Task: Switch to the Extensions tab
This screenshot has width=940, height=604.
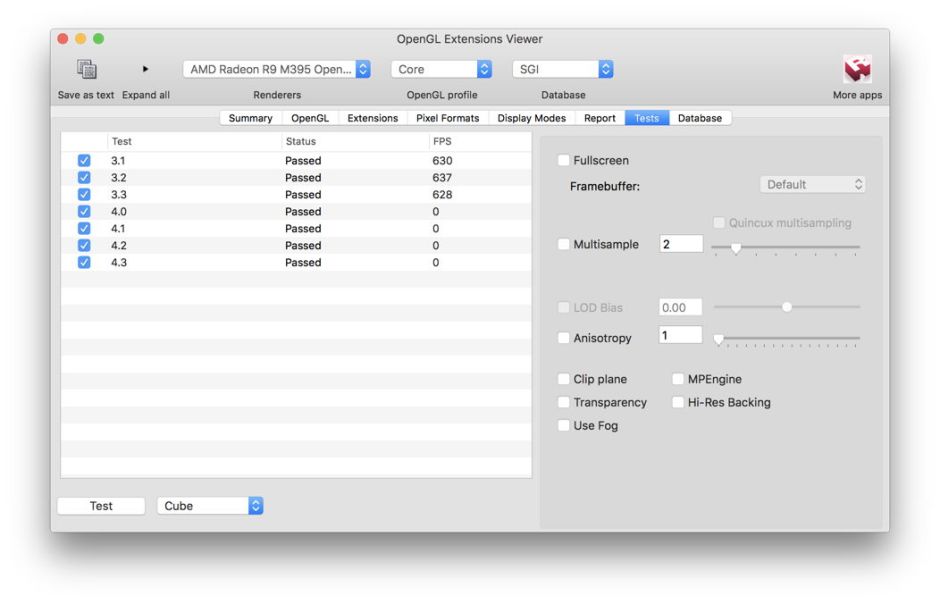Action: click(372, 118)
